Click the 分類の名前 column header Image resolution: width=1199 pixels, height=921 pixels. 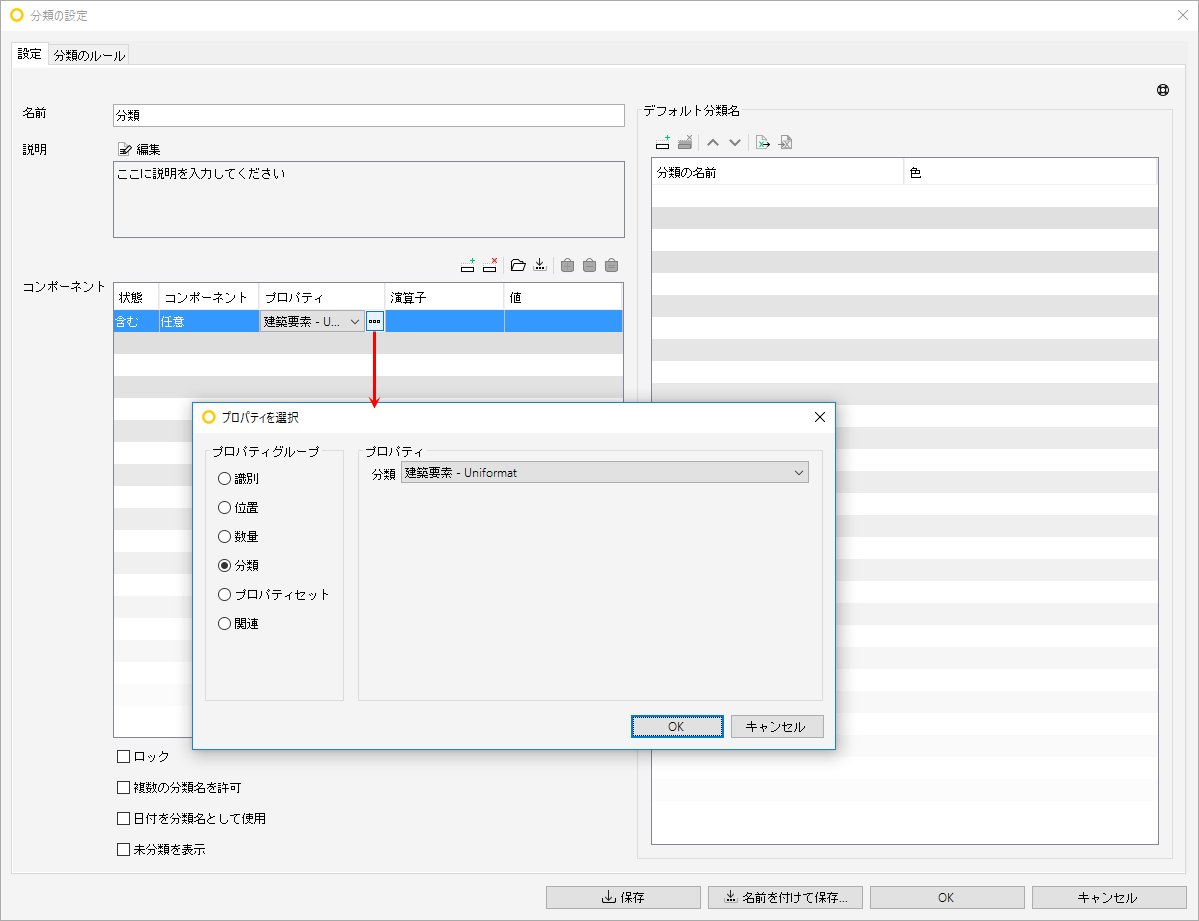pyautogui.click(x=778, y=172)
